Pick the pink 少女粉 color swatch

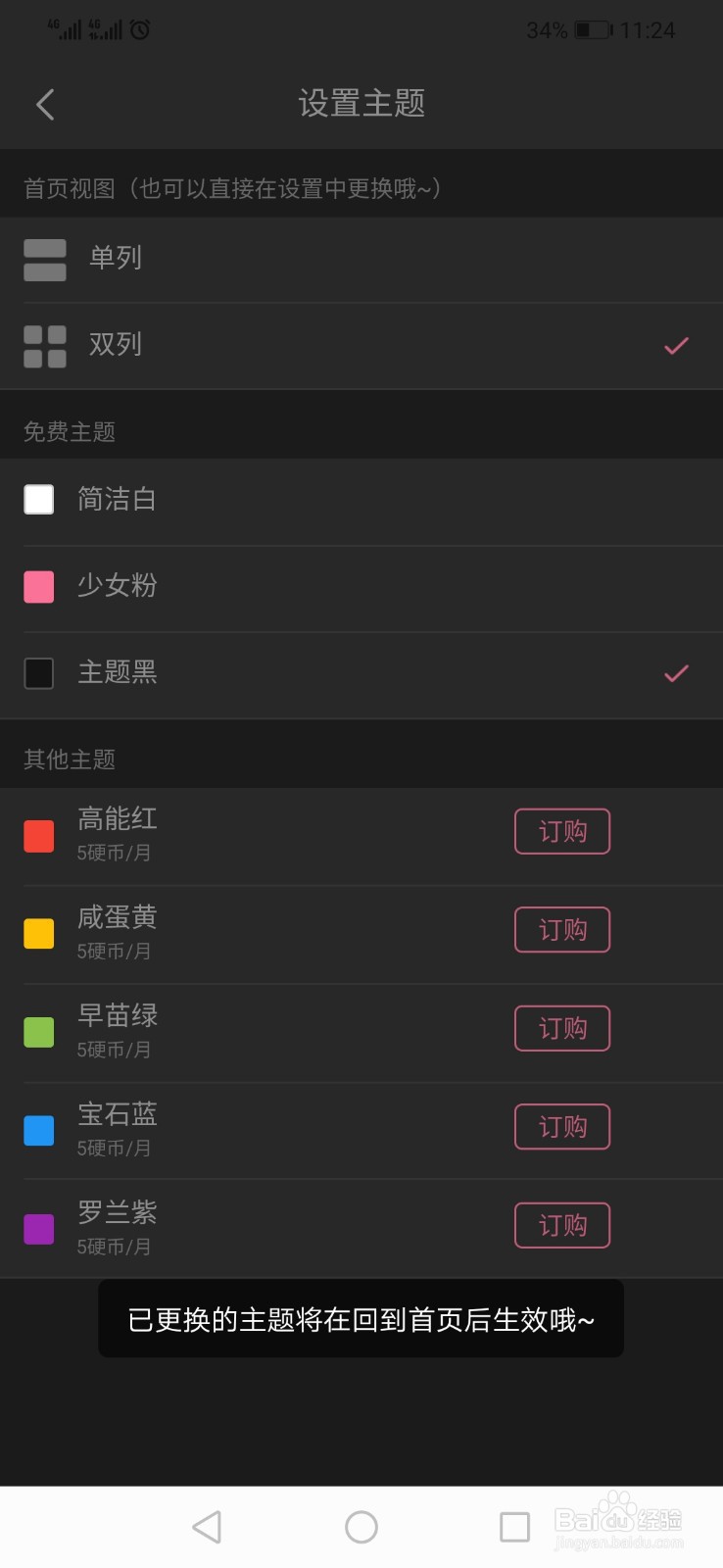38,587
